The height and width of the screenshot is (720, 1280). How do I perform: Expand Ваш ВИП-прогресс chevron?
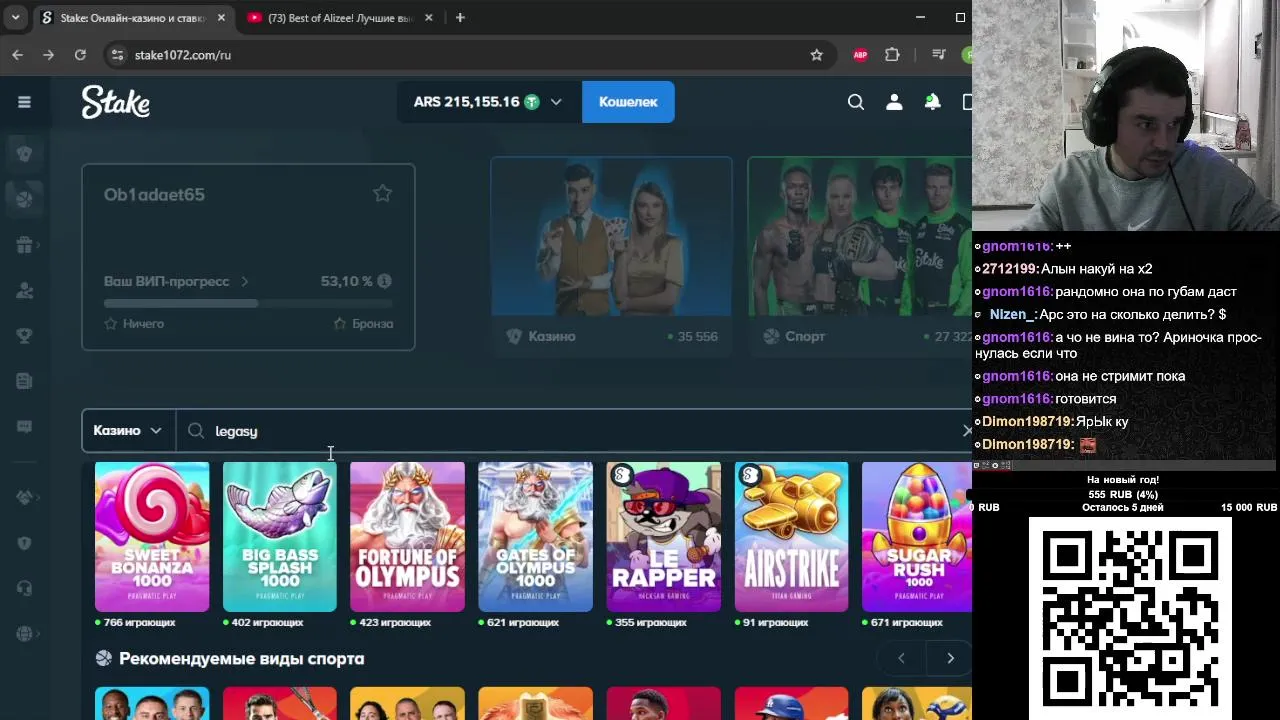point(244,282)
